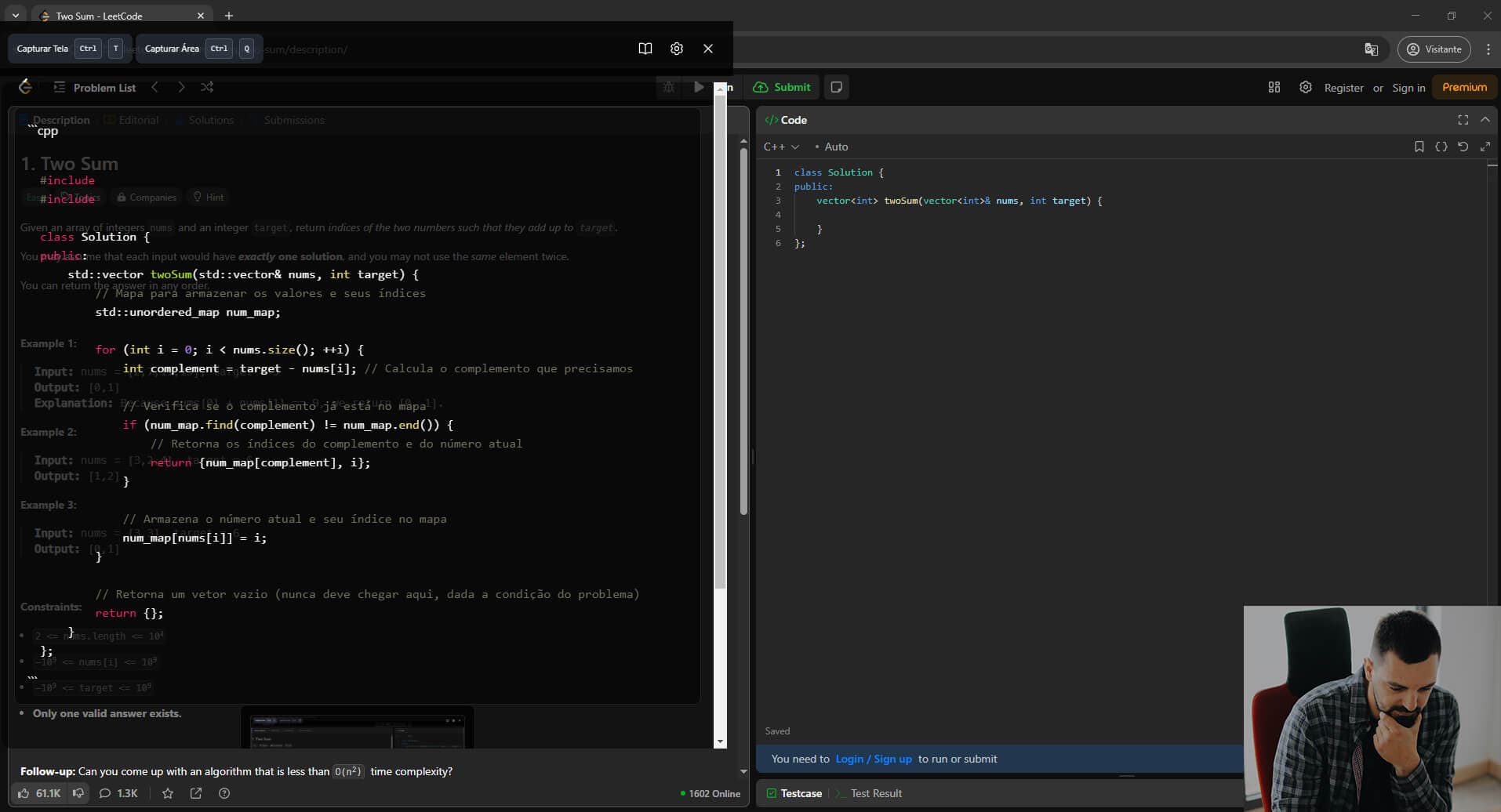Click the debug bug icon
Viewport: 1501px width, 812px height.
[x=668, y=87]
